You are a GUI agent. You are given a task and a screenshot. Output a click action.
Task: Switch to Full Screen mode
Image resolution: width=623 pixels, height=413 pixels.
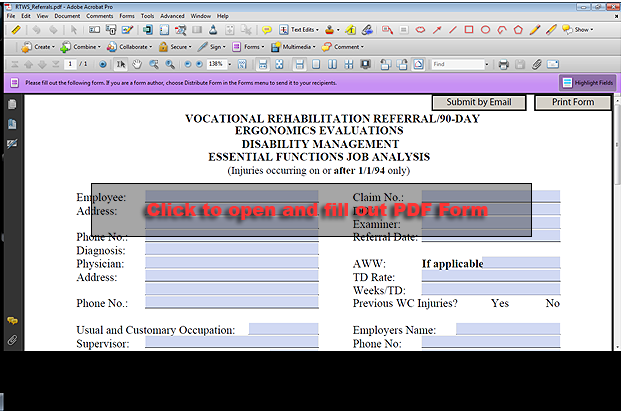click(x=365, y=64)
